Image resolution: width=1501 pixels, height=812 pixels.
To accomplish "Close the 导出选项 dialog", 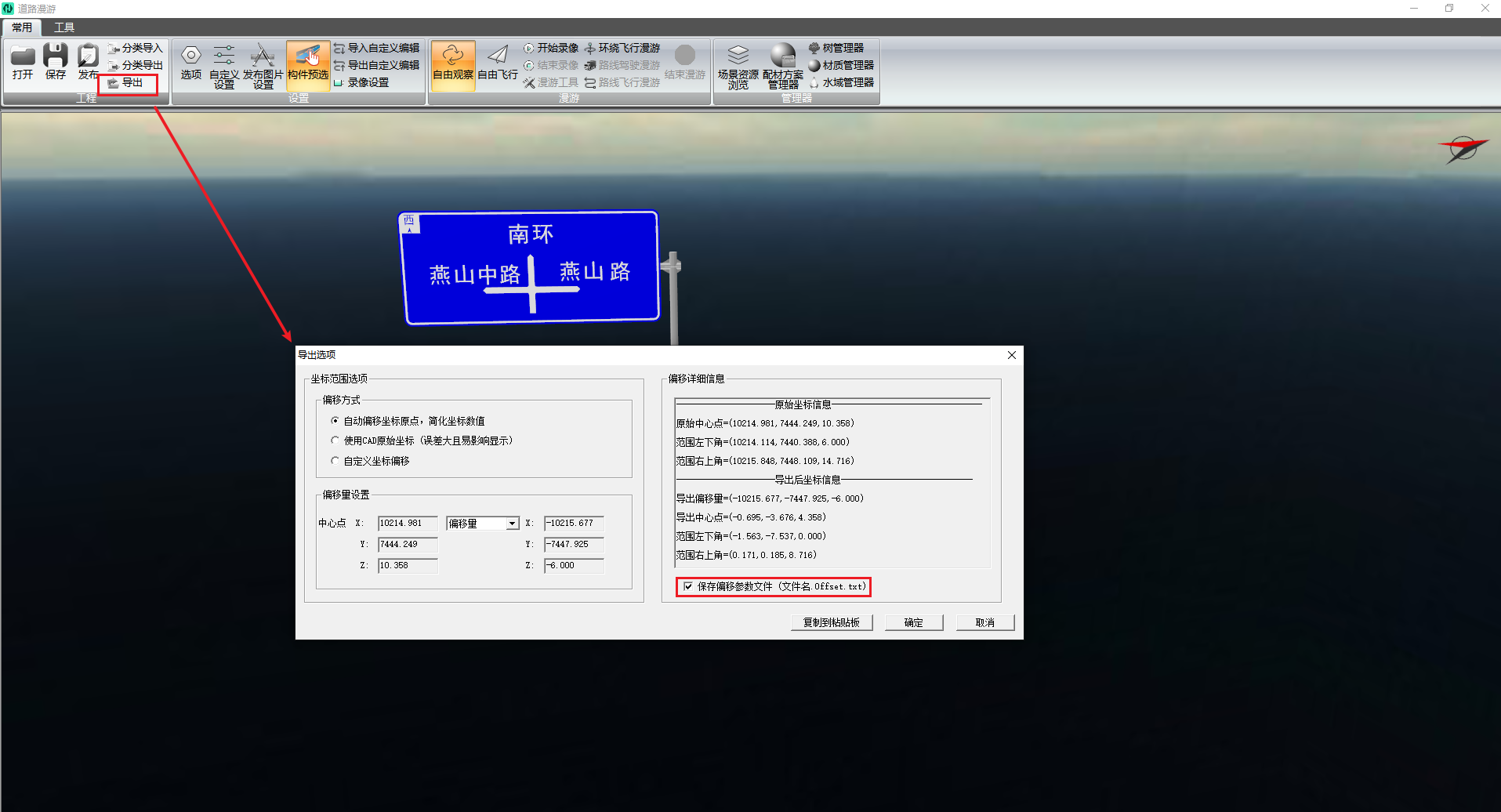I will (x=1011, y=355).
